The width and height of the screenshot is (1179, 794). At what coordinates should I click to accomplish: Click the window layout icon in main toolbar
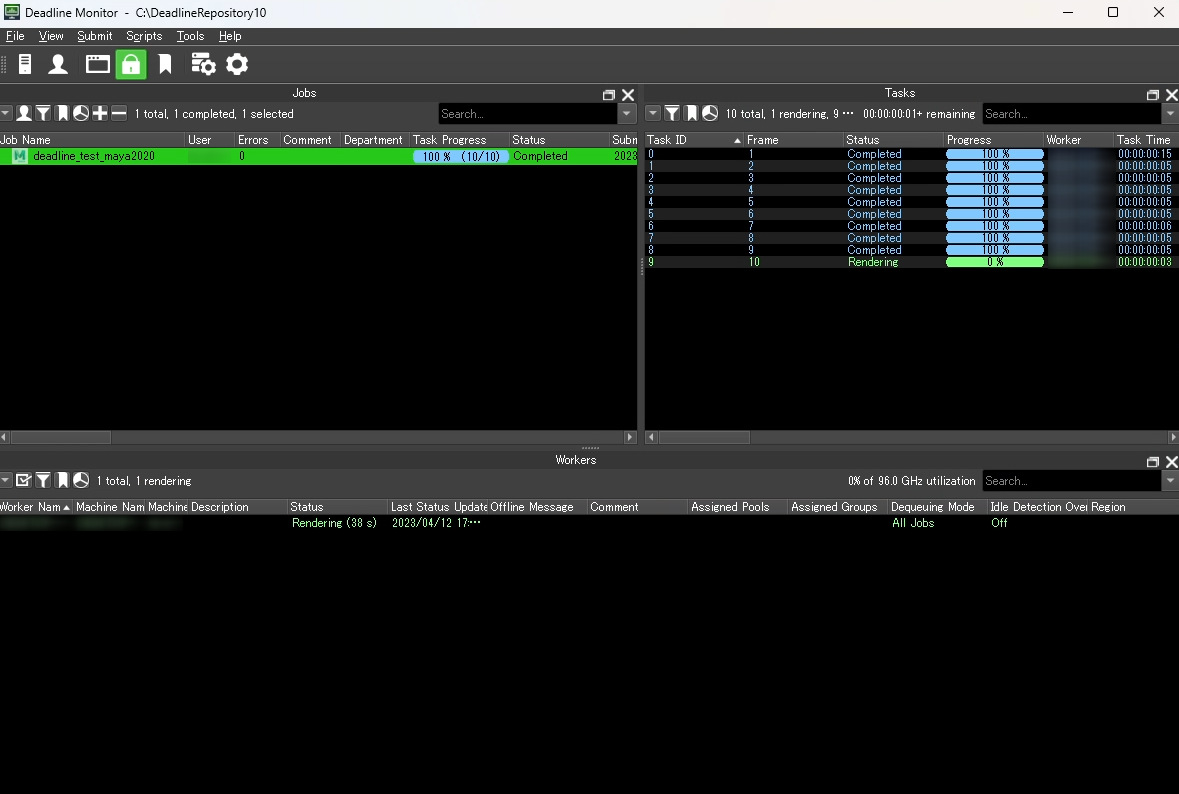pos(97,65)
